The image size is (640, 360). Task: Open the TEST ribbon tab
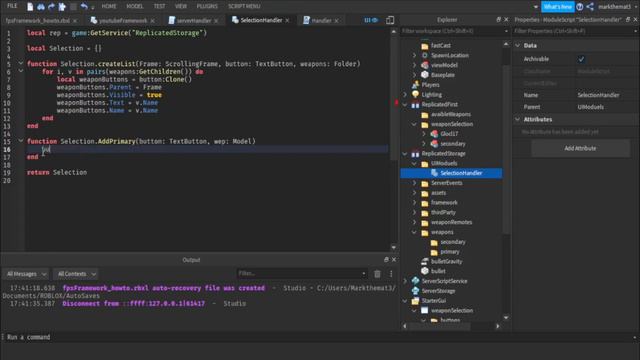tap(160, 6)
